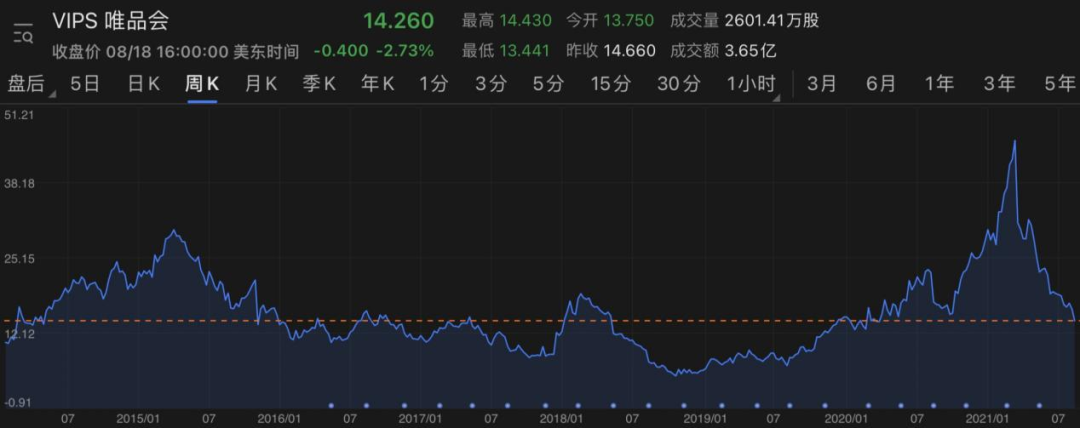Screen dimensions: 1080x428
Task: Click the 成交额 3.65亿 value
Action: 751,51
